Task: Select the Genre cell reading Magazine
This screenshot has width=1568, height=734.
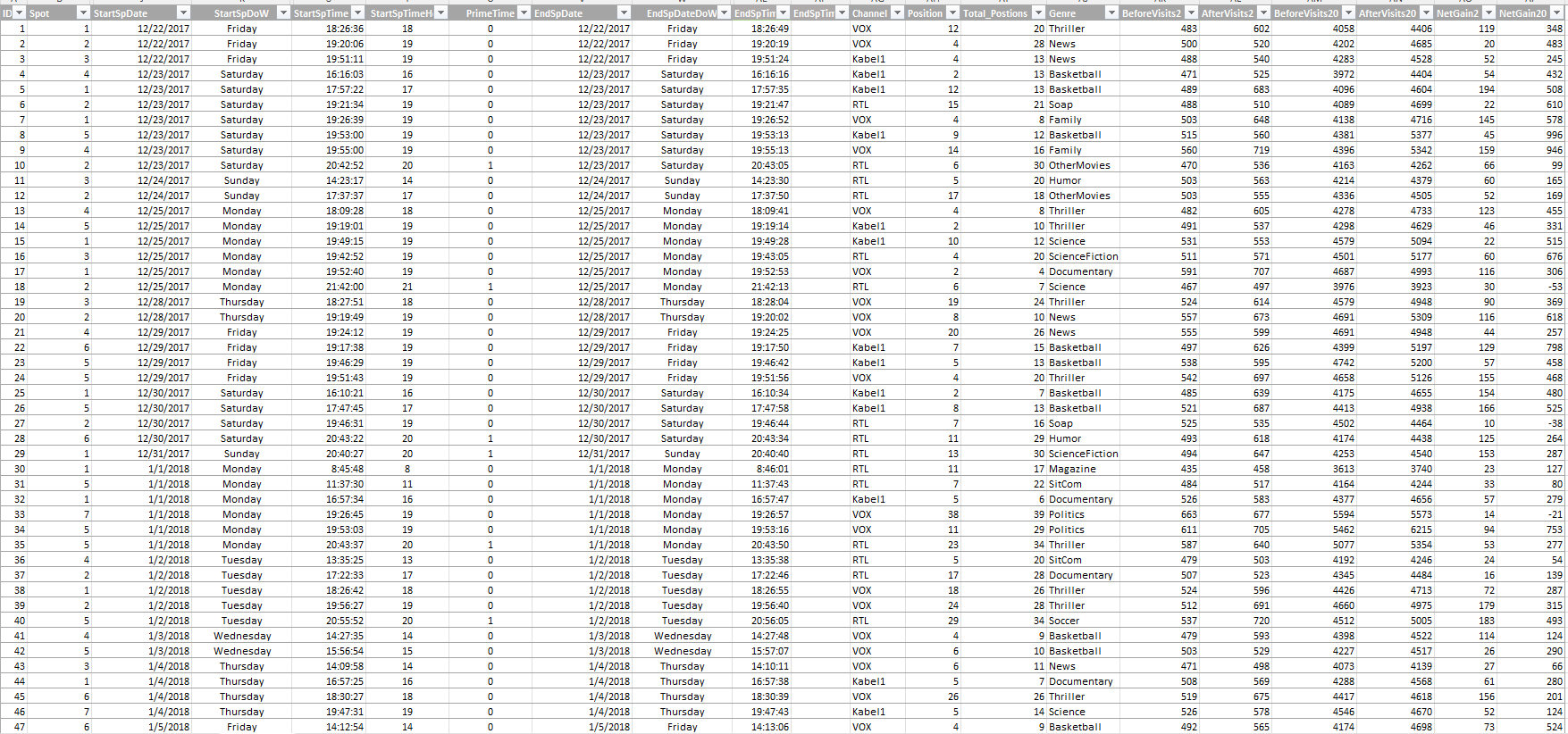Action: [x=1083, y=469]
